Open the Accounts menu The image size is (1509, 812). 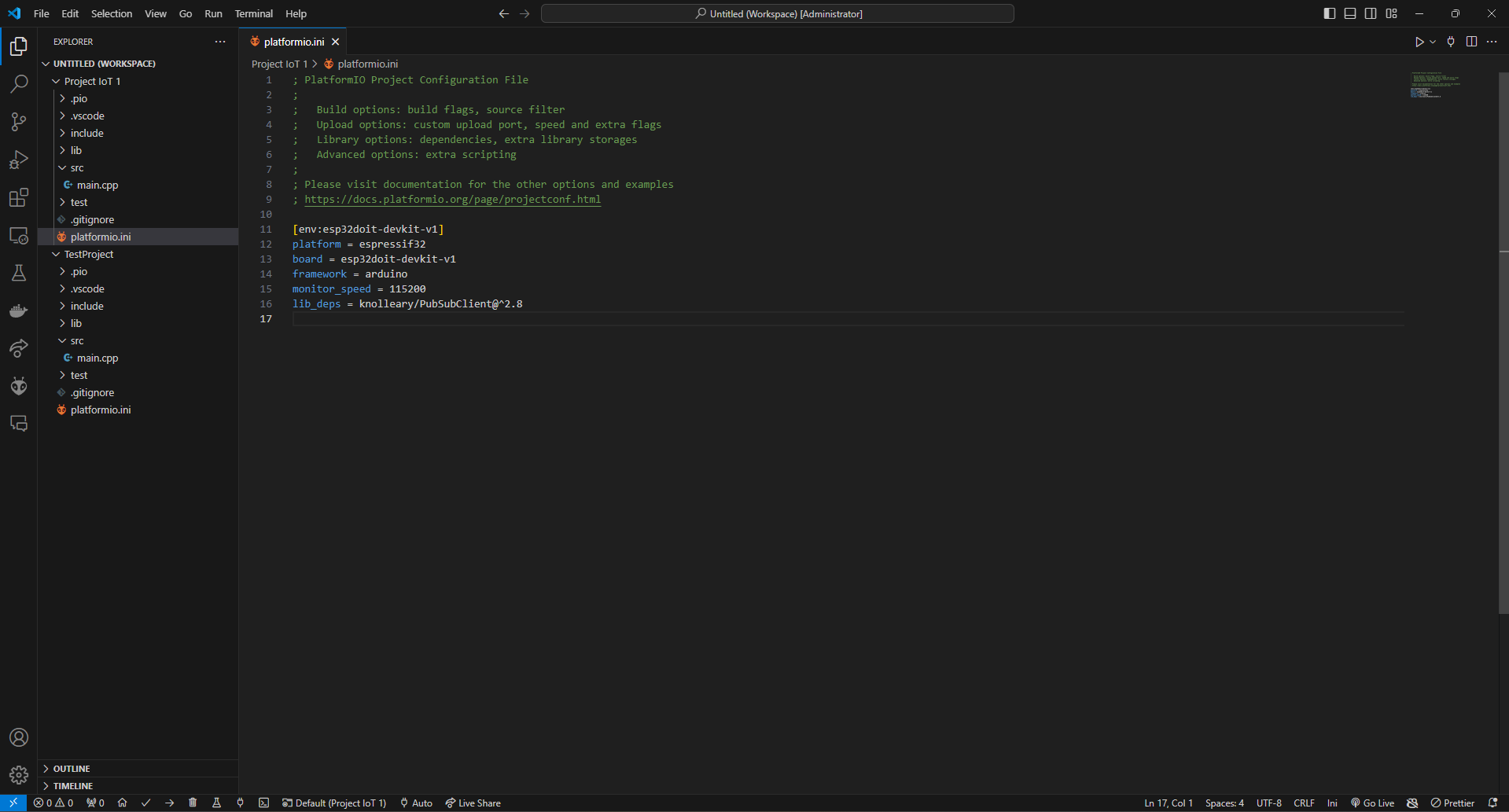[19, 737]
